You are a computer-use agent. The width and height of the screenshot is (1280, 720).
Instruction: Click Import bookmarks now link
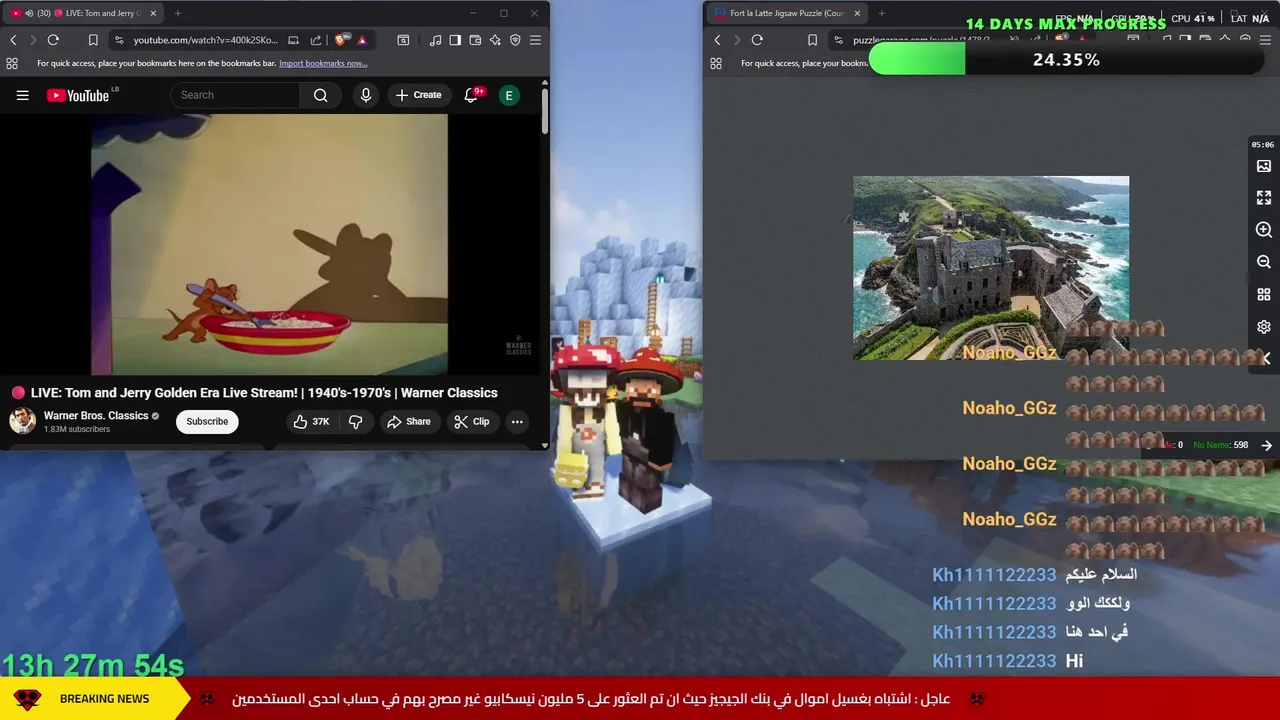click(x=323, y=63)
